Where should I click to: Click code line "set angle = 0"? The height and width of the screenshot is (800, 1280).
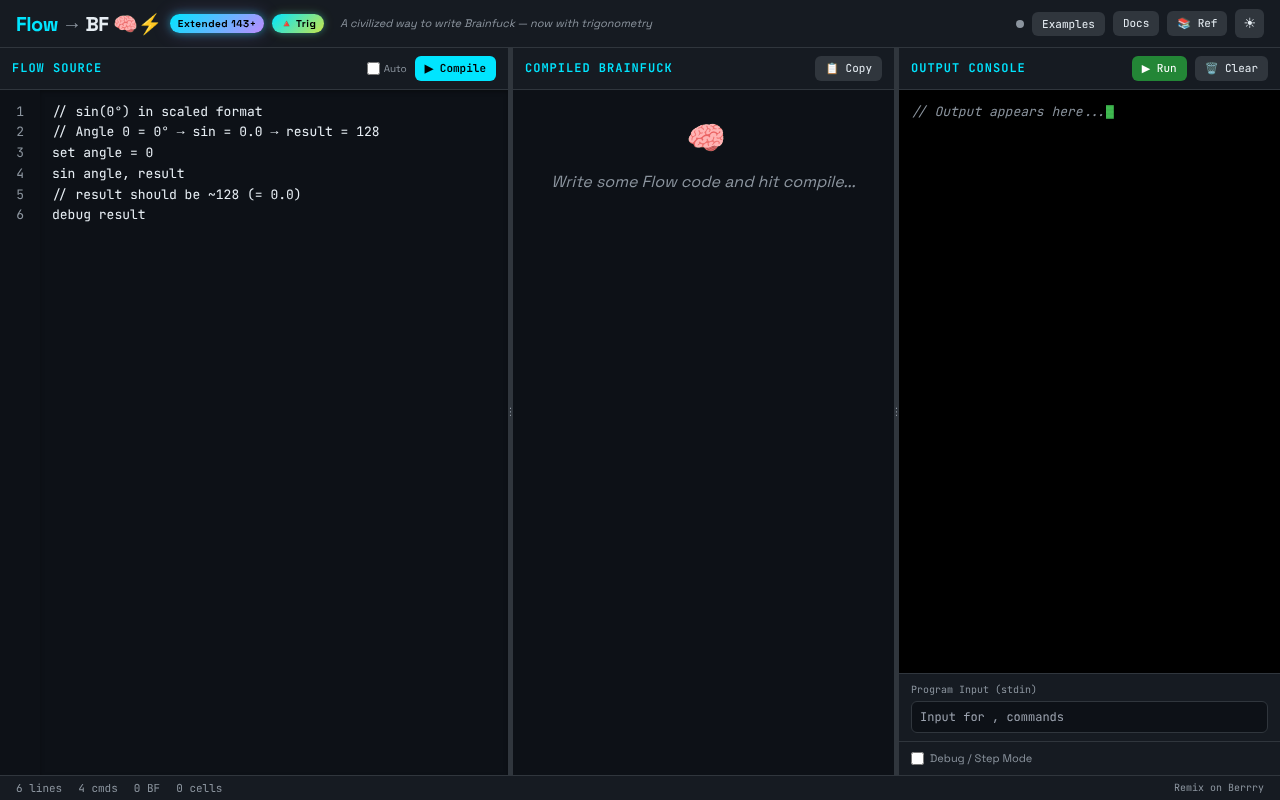pyautogui.click(x=103, y=153)
